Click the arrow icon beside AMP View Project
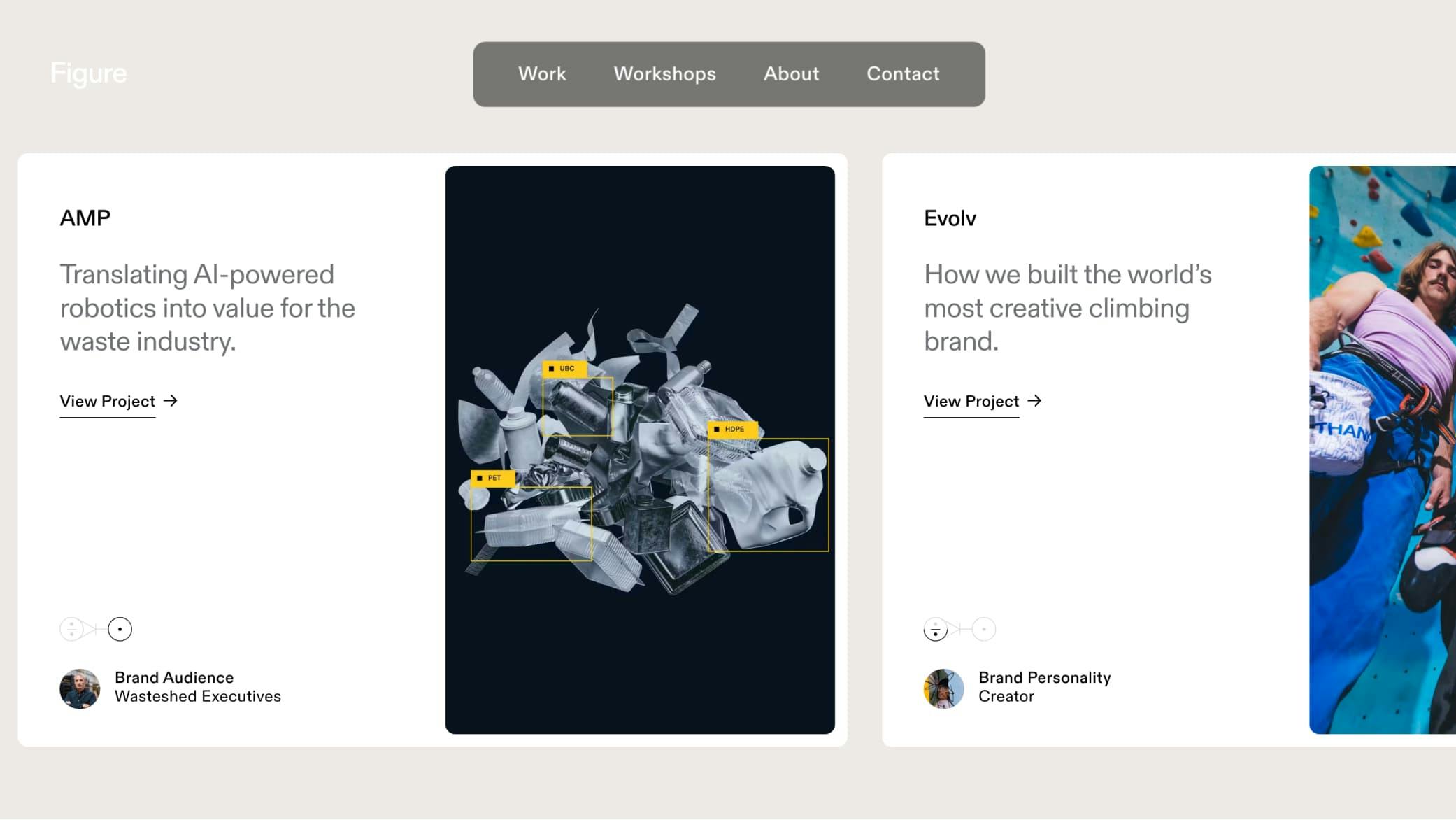Viewport: 1456px width, 820px height. (171, 401)
